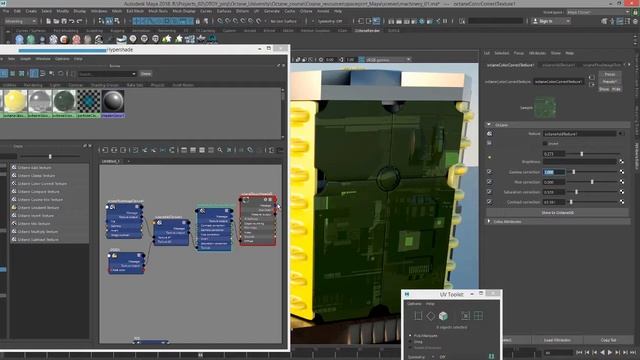
Task: Click the Presets button in Attribute Editor
Action: [x=610, y=82]
